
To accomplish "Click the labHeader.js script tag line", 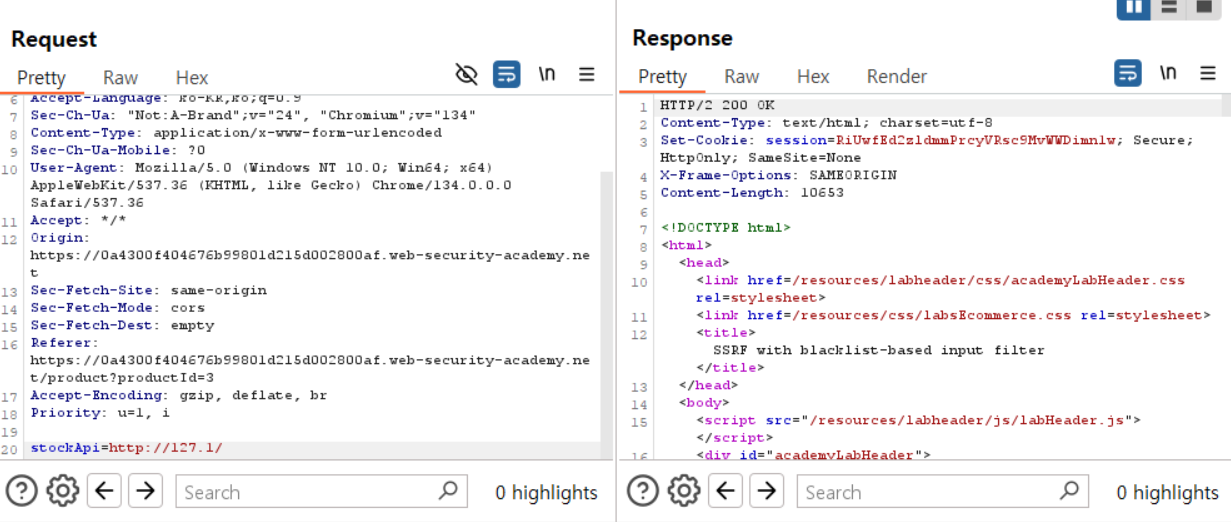I will point(919,420).
